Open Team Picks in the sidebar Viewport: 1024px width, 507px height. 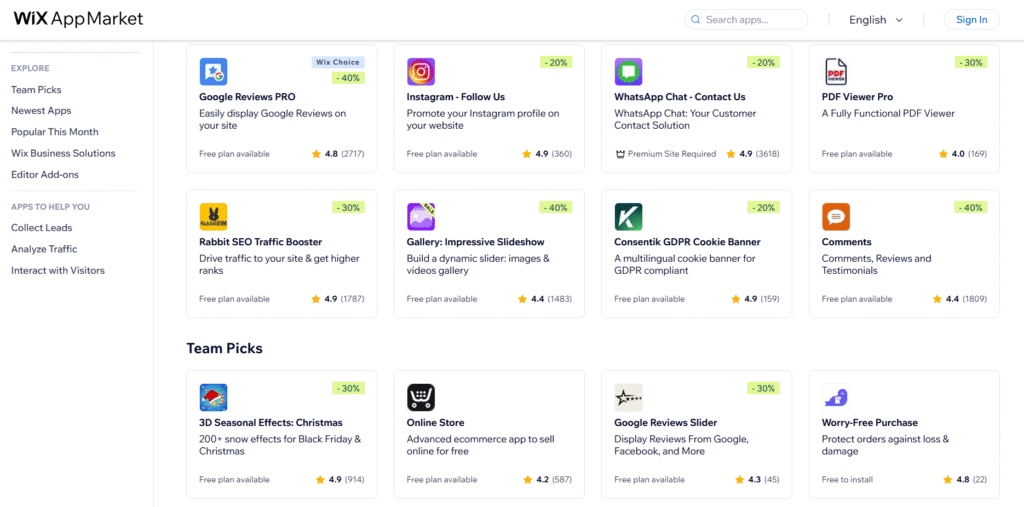point(36,90)
